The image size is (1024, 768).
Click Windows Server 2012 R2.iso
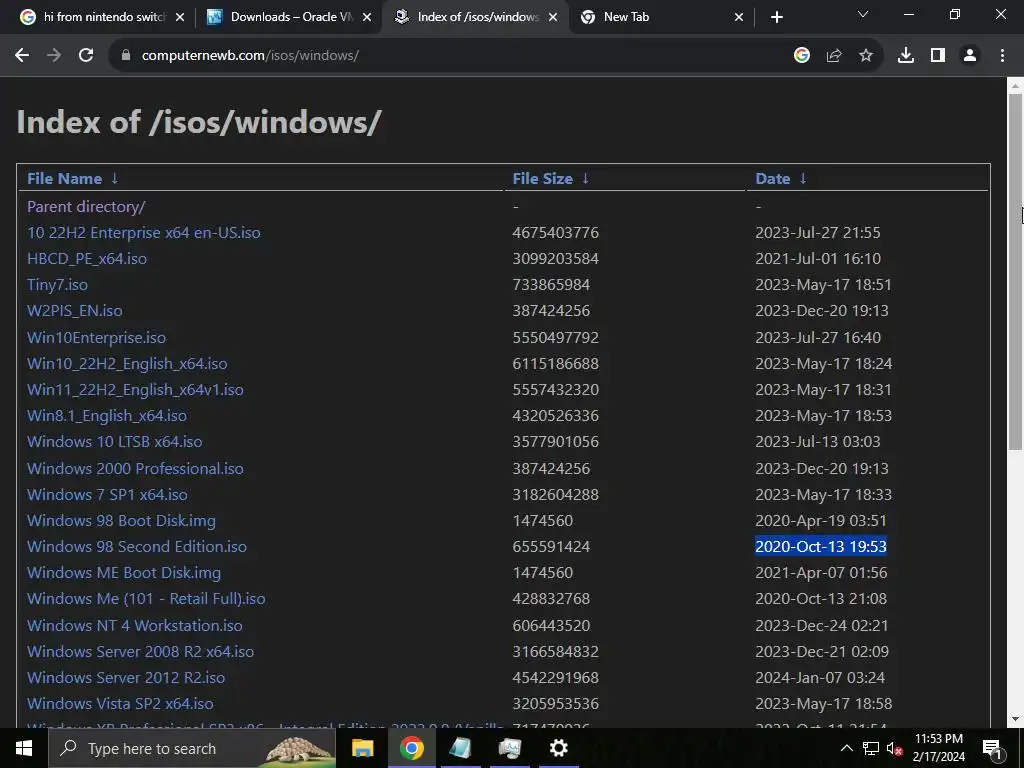coord(126,678)
